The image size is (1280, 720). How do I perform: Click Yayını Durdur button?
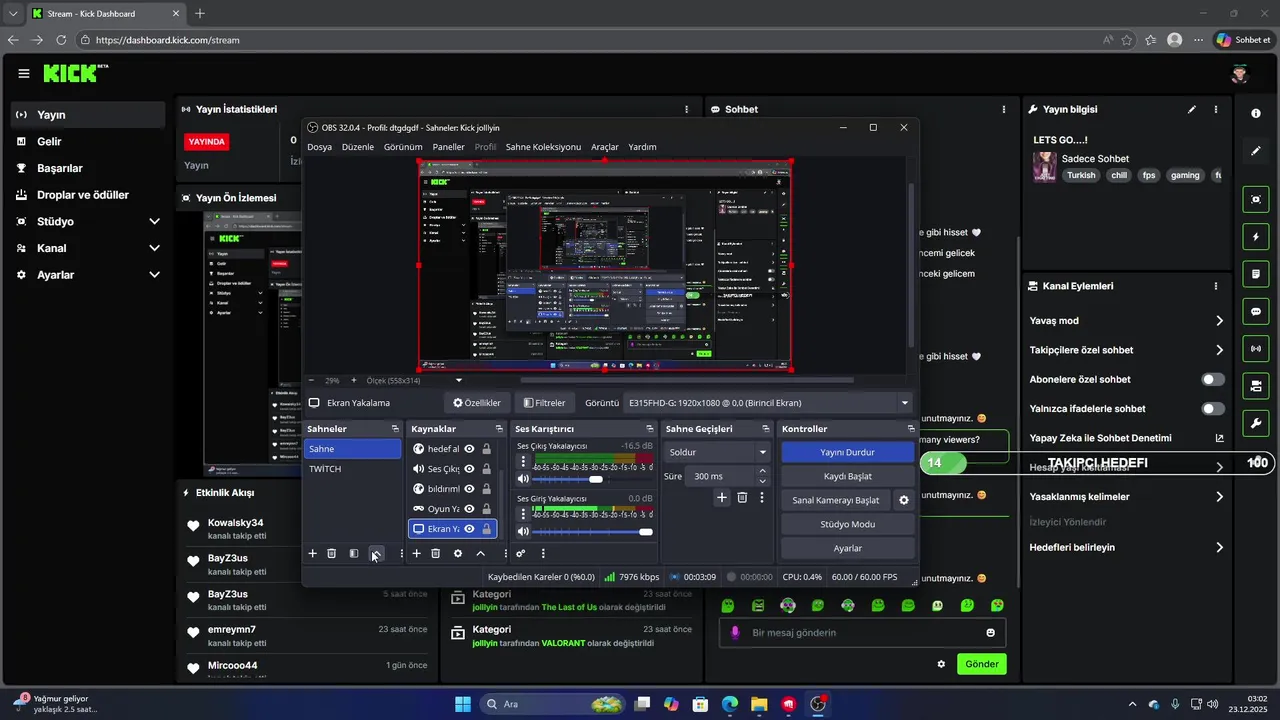[847, 452]
